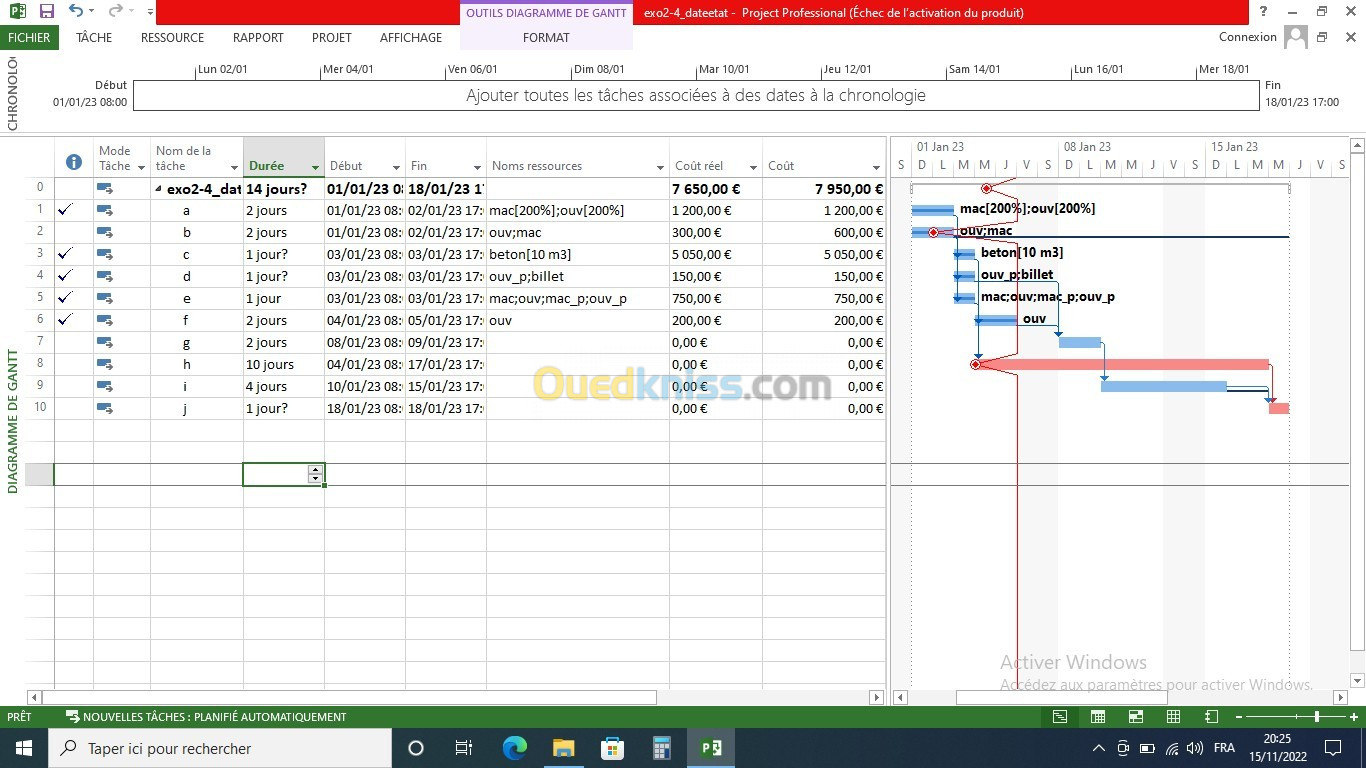Switch to the AFFICHAGE ribbon tab
This screenshot has width=1366, height=768.
[x=411, y=37]
